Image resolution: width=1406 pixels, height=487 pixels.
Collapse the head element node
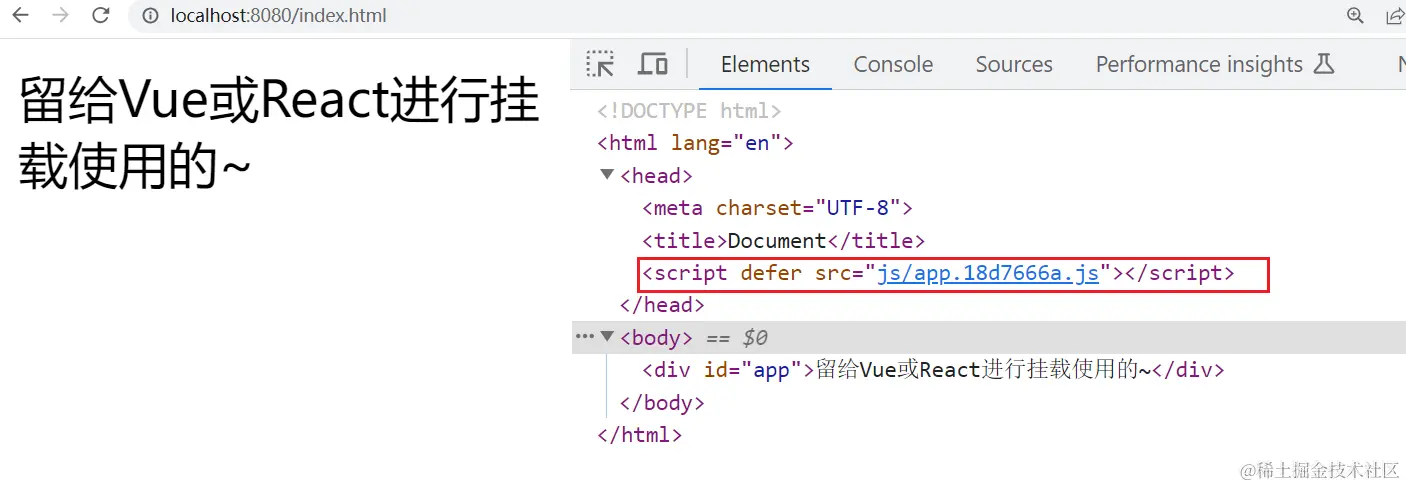click(x=606, y=175)
